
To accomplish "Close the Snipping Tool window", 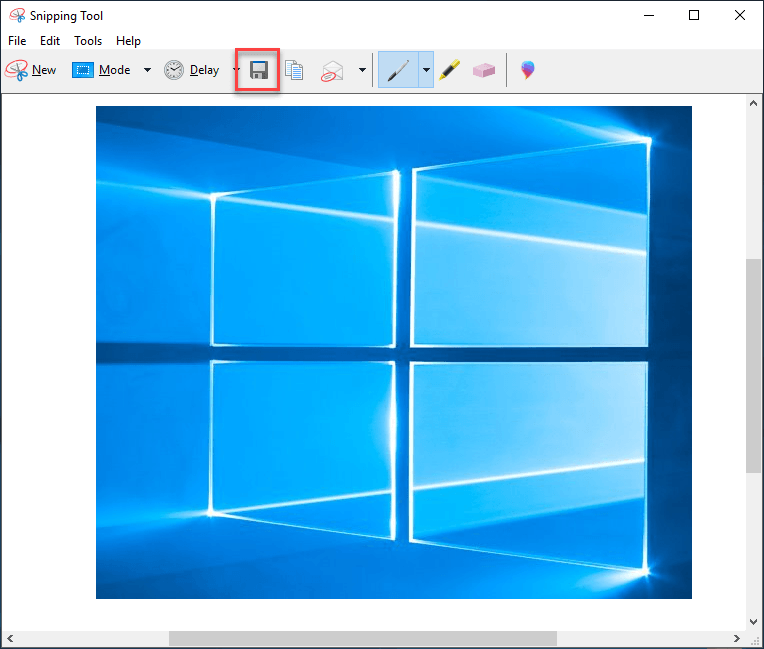I will [740, 16].
